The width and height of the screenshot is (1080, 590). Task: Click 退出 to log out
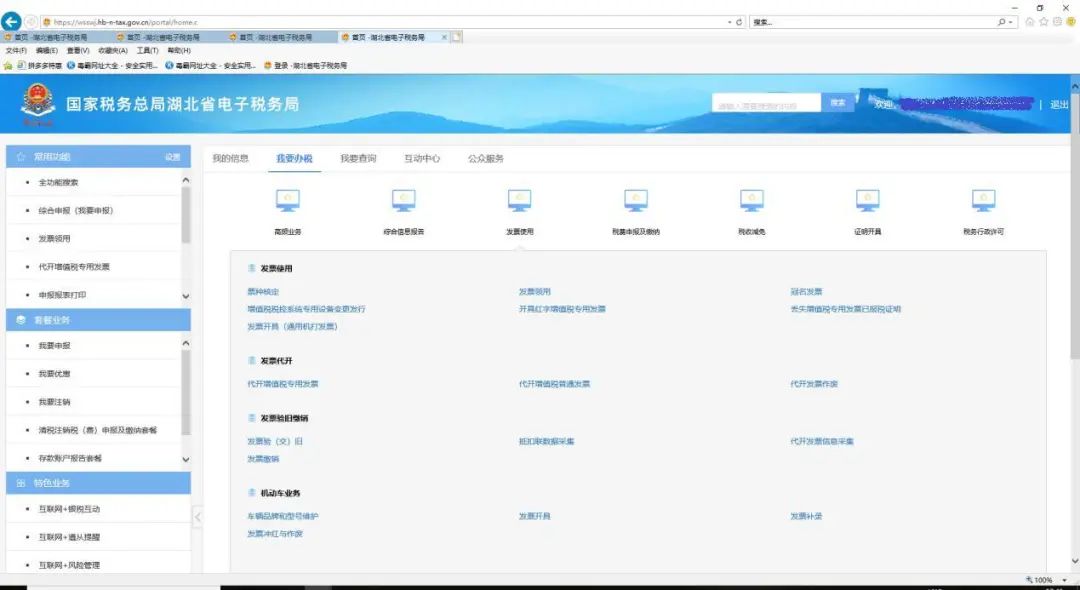pos(1059,105)
